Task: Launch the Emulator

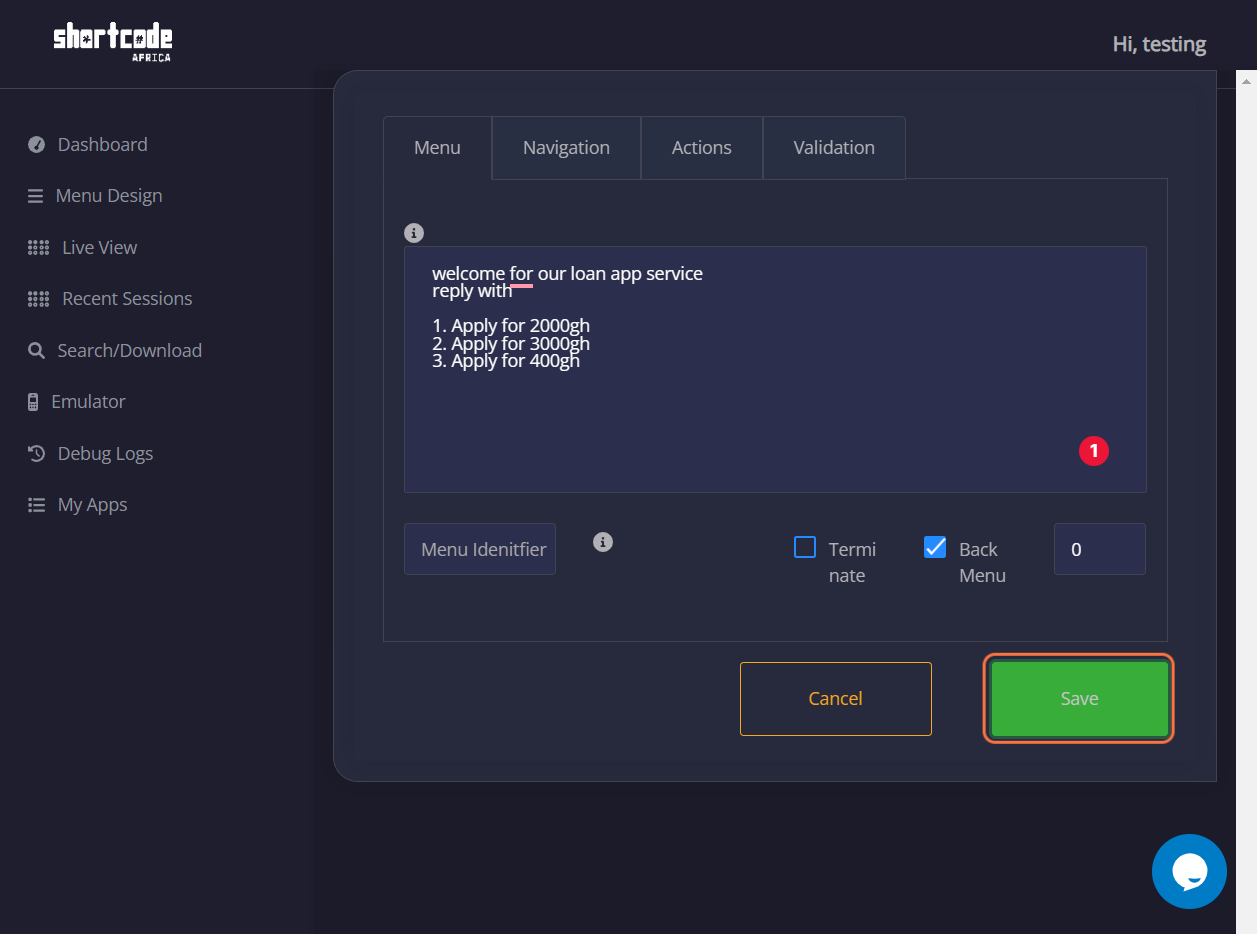Action: (88, 401)
